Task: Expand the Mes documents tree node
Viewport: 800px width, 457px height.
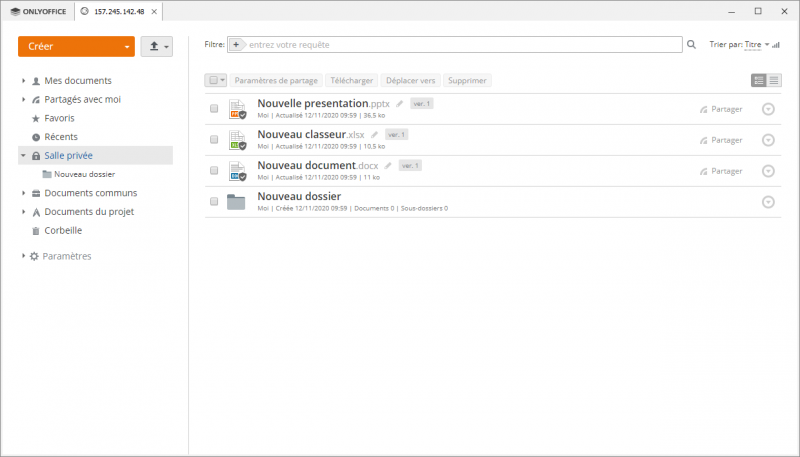Action: [x=23, y=81]
